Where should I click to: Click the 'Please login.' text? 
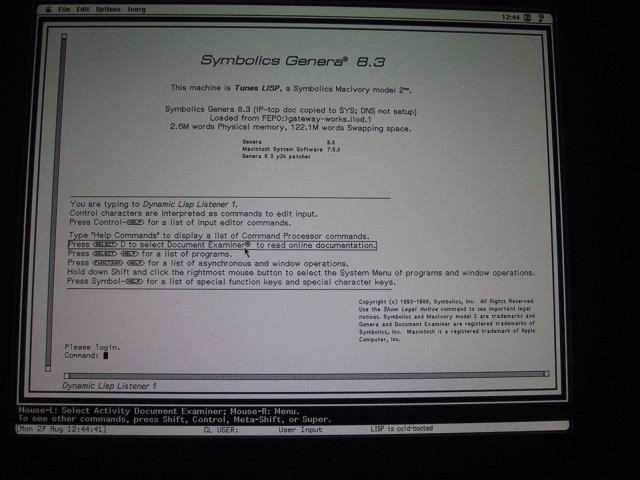(92, 347)
